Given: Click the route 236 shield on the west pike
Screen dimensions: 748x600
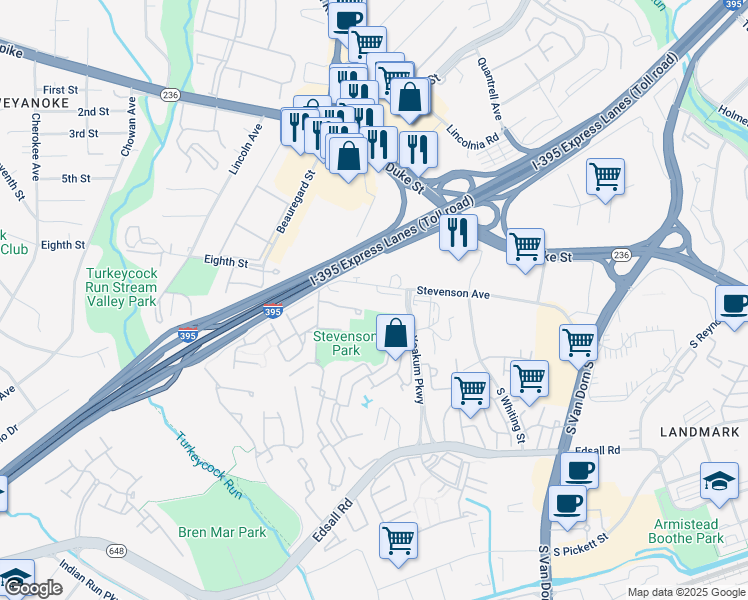Looking at the screenshot, I should tap(170, 94).
